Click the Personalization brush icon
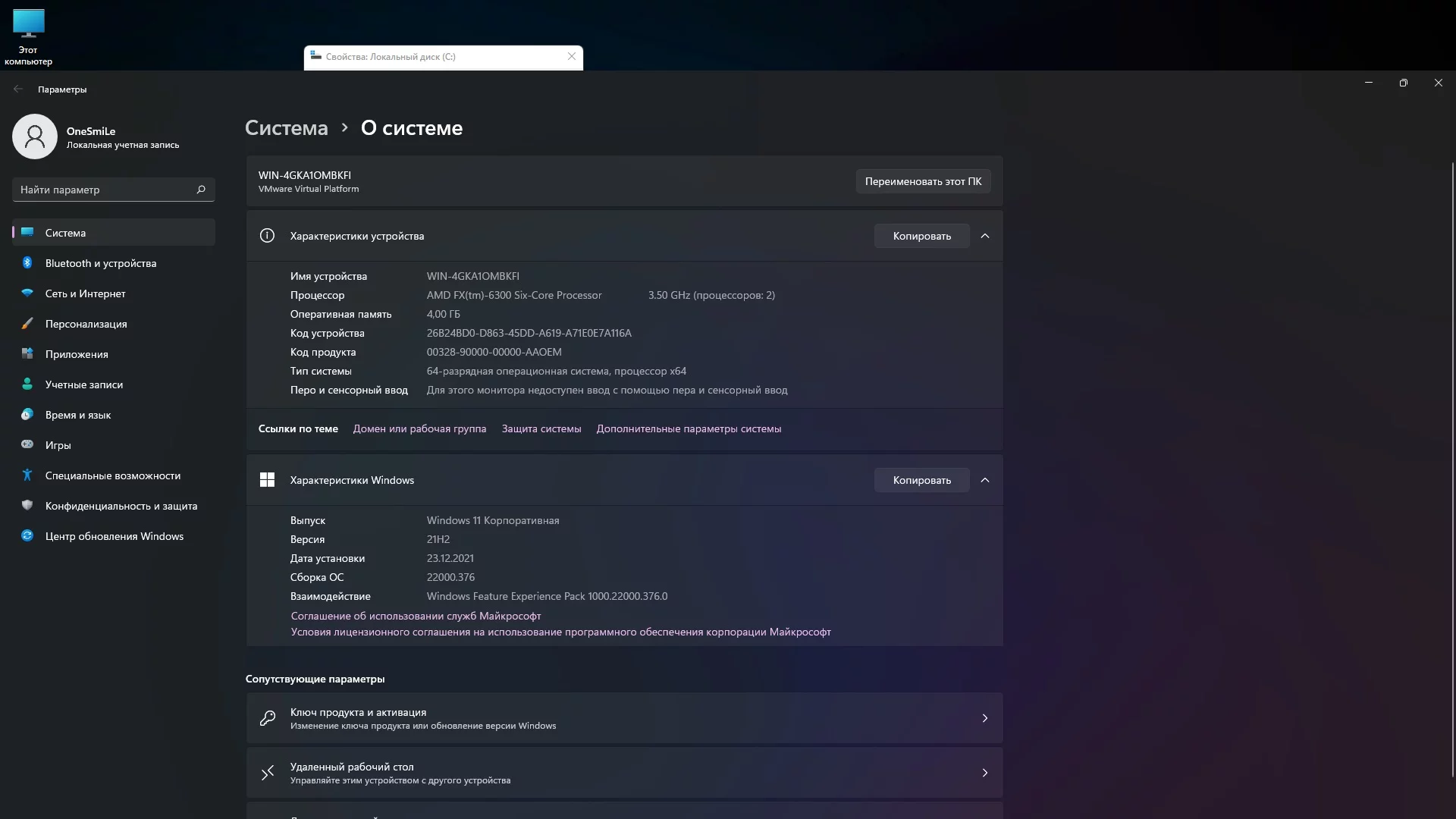 (x=27, y=324)
